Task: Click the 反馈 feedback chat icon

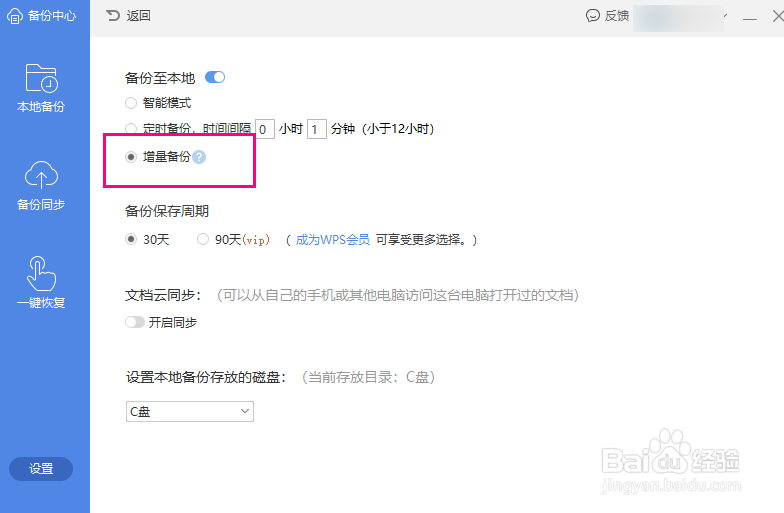Action: point(592,16)
